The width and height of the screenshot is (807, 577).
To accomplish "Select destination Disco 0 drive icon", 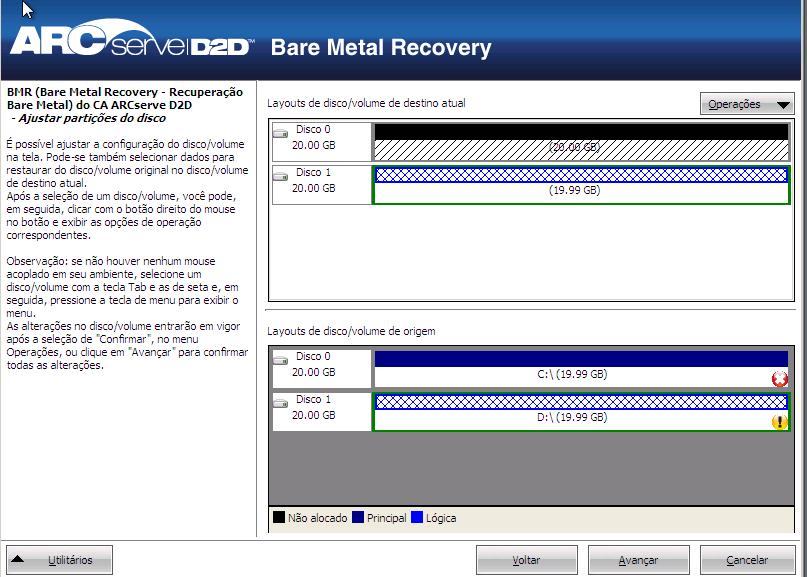I will 280,133.
